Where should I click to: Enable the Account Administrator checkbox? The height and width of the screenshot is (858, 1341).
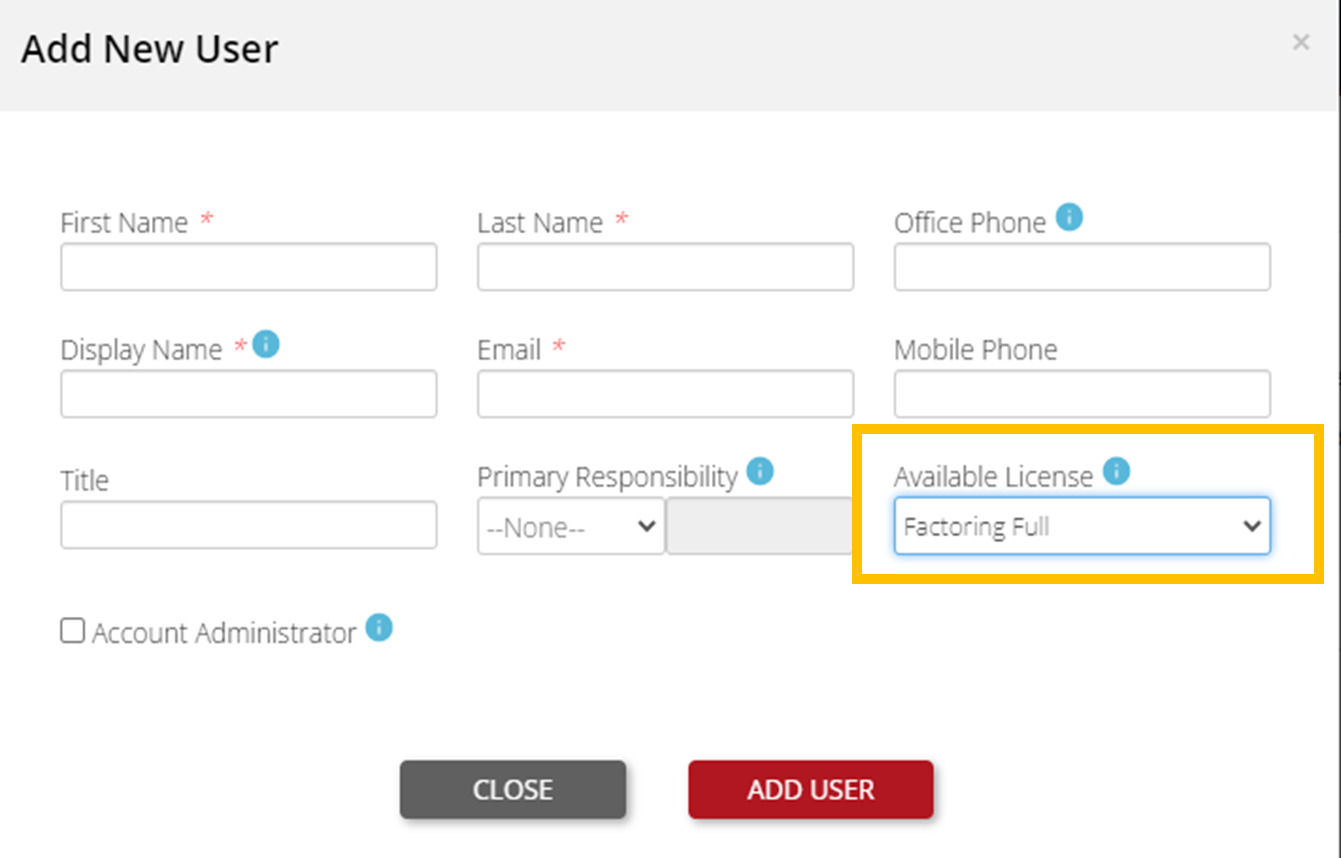(71, 630)
